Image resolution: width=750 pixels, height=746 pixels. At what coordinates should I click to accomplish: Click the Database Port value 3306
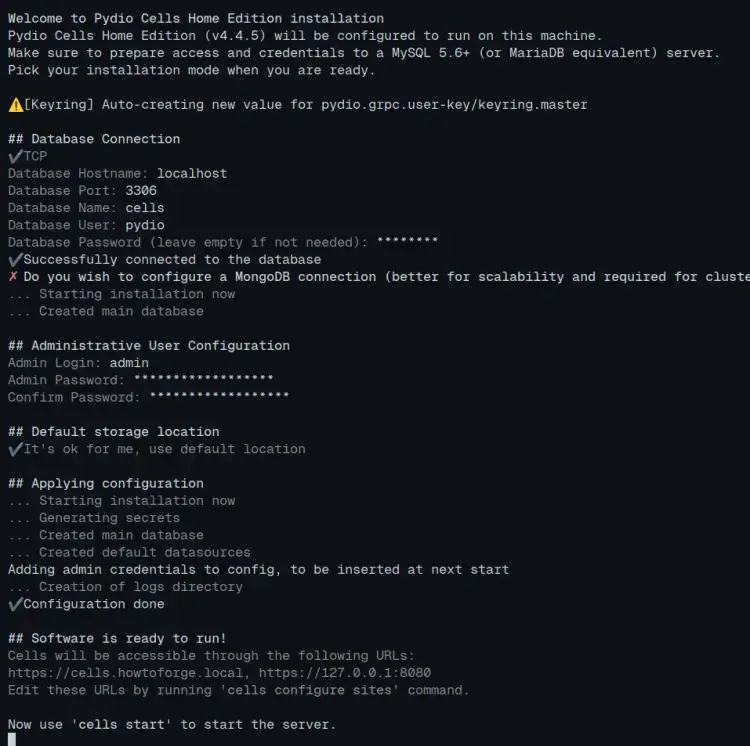tap(141, 191)
